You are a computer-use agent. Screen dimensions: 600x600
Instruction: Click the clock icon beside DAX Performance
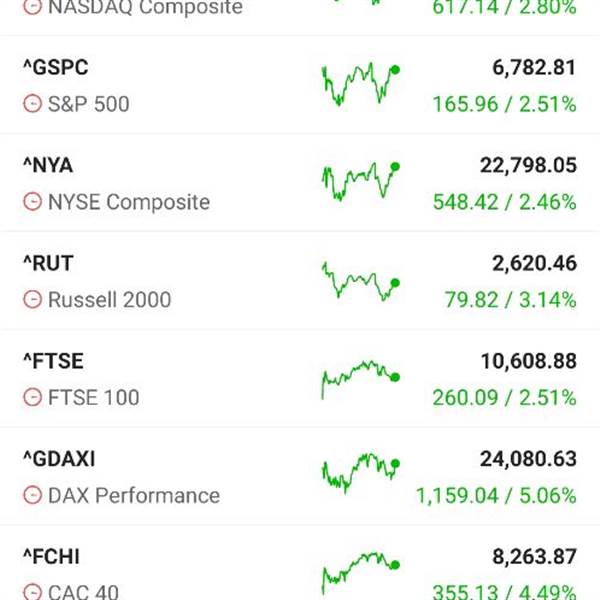click(x=32, y=496)
